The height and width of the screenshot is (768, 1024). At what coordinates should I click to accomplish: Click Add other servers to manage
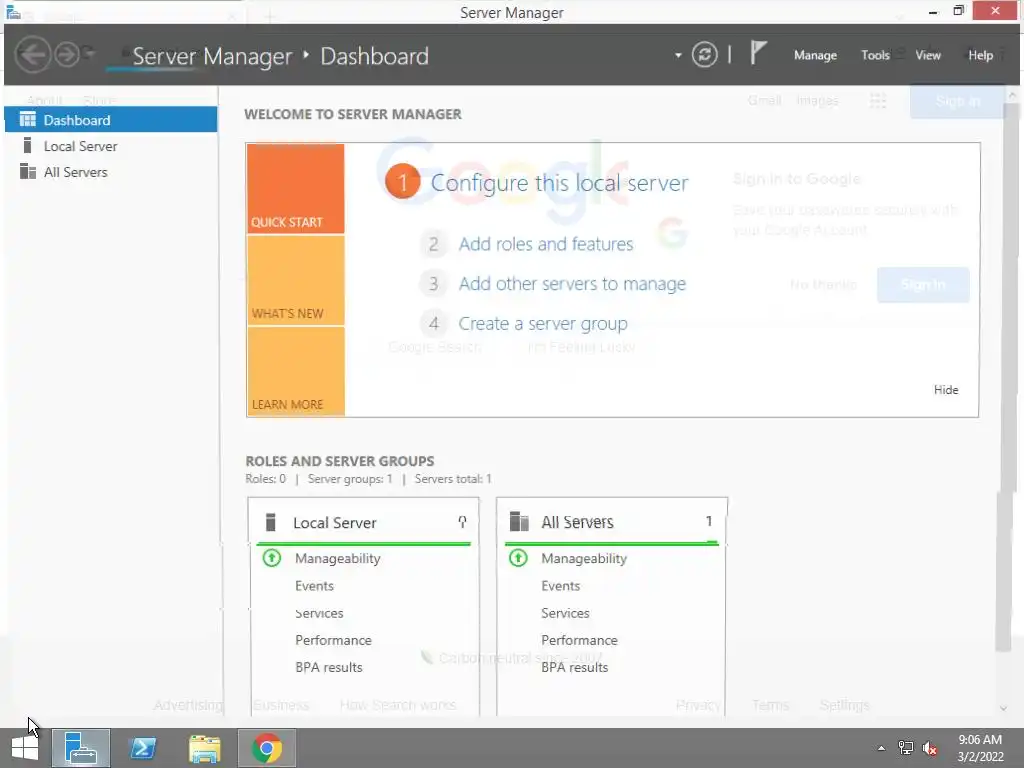[572, 284]
